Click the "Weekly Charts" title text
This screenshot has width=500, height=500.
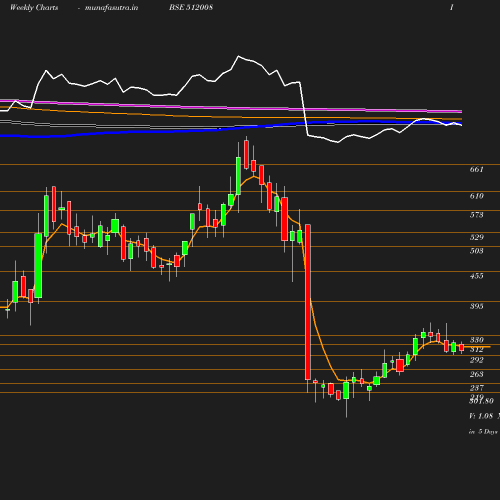coord(34,8)
